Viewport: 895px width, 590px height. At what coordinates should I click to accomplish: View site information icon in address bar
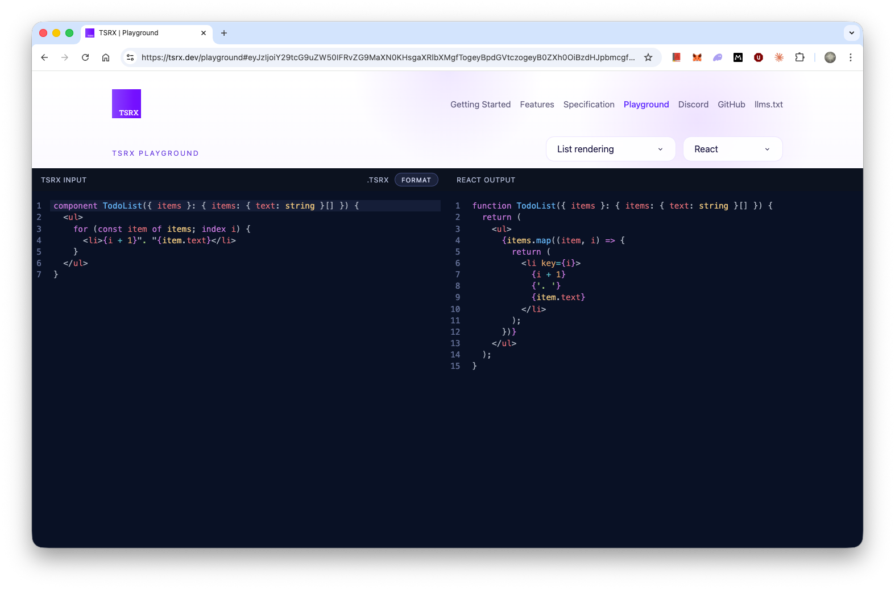[130, 57]
